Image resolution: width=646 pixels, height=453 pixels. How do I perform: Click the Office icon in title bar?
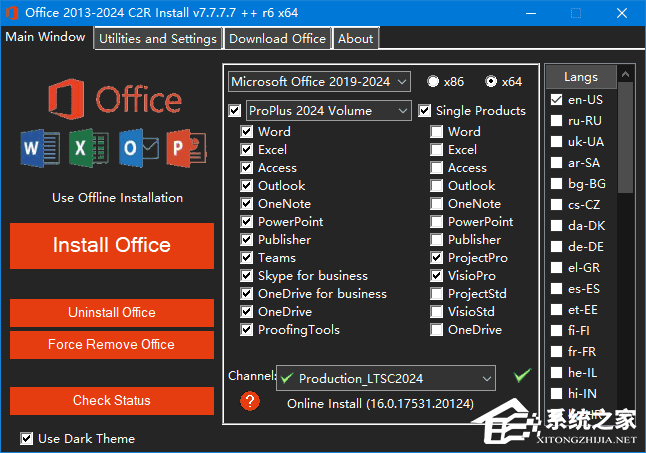click(12, 13)
